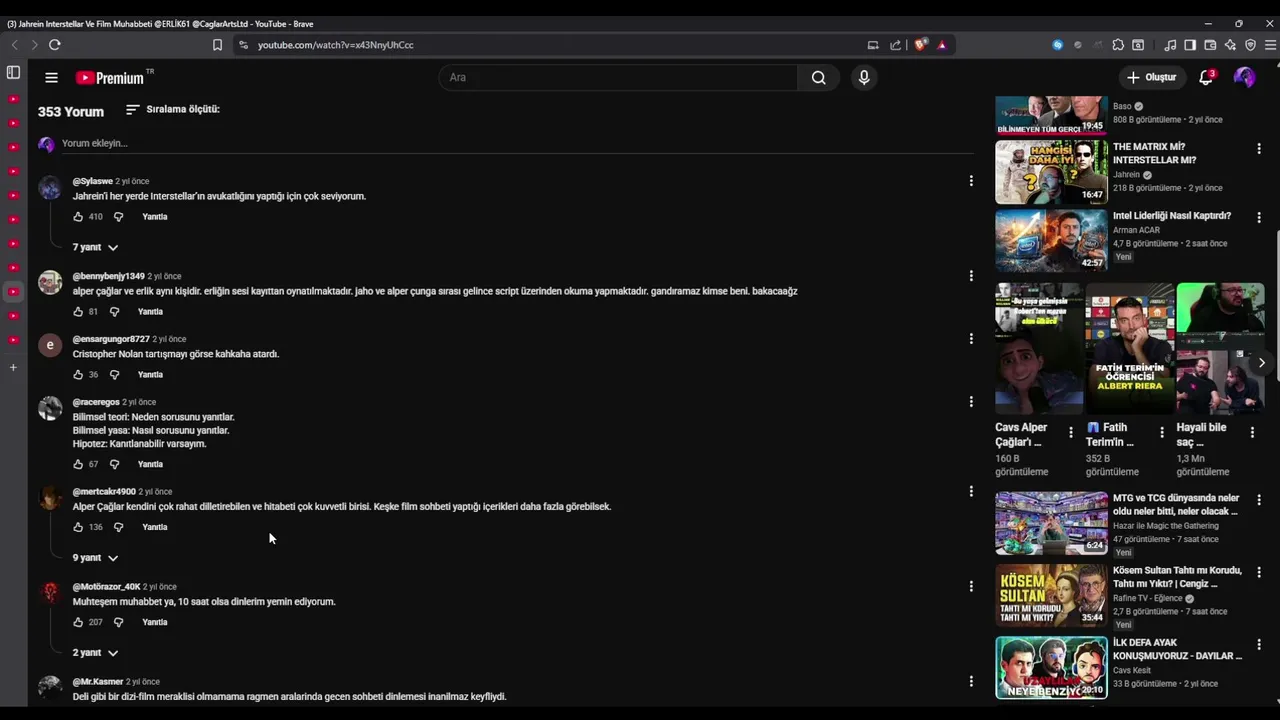Click Yanıtla under @raceregos comment
The width and height of the screenshot is (1280, 720).
[x=150, y=464]
